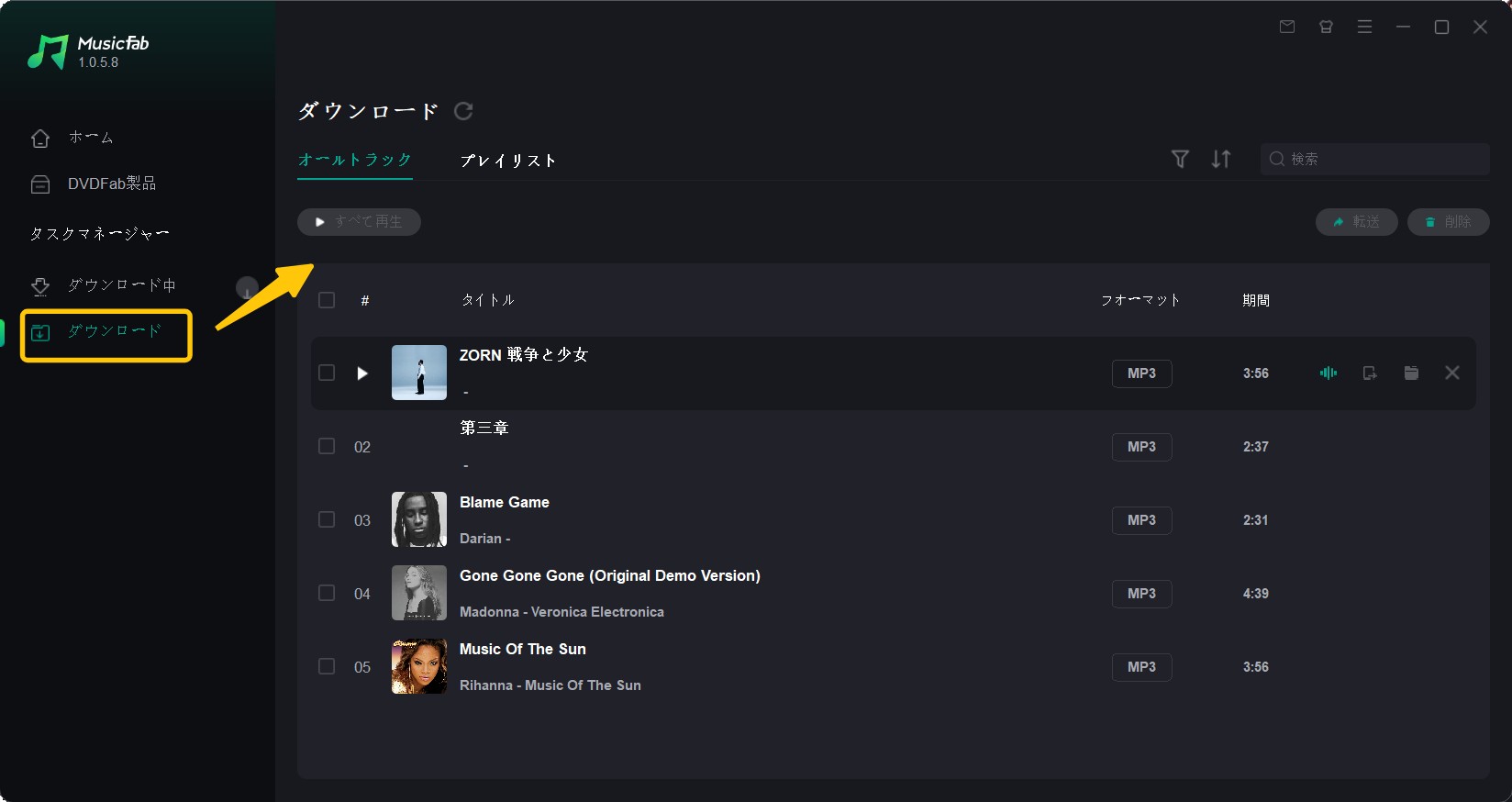Open the filter funnel icon
Viewport: 1512px width, 802px height.
(x=1181, y=159)
